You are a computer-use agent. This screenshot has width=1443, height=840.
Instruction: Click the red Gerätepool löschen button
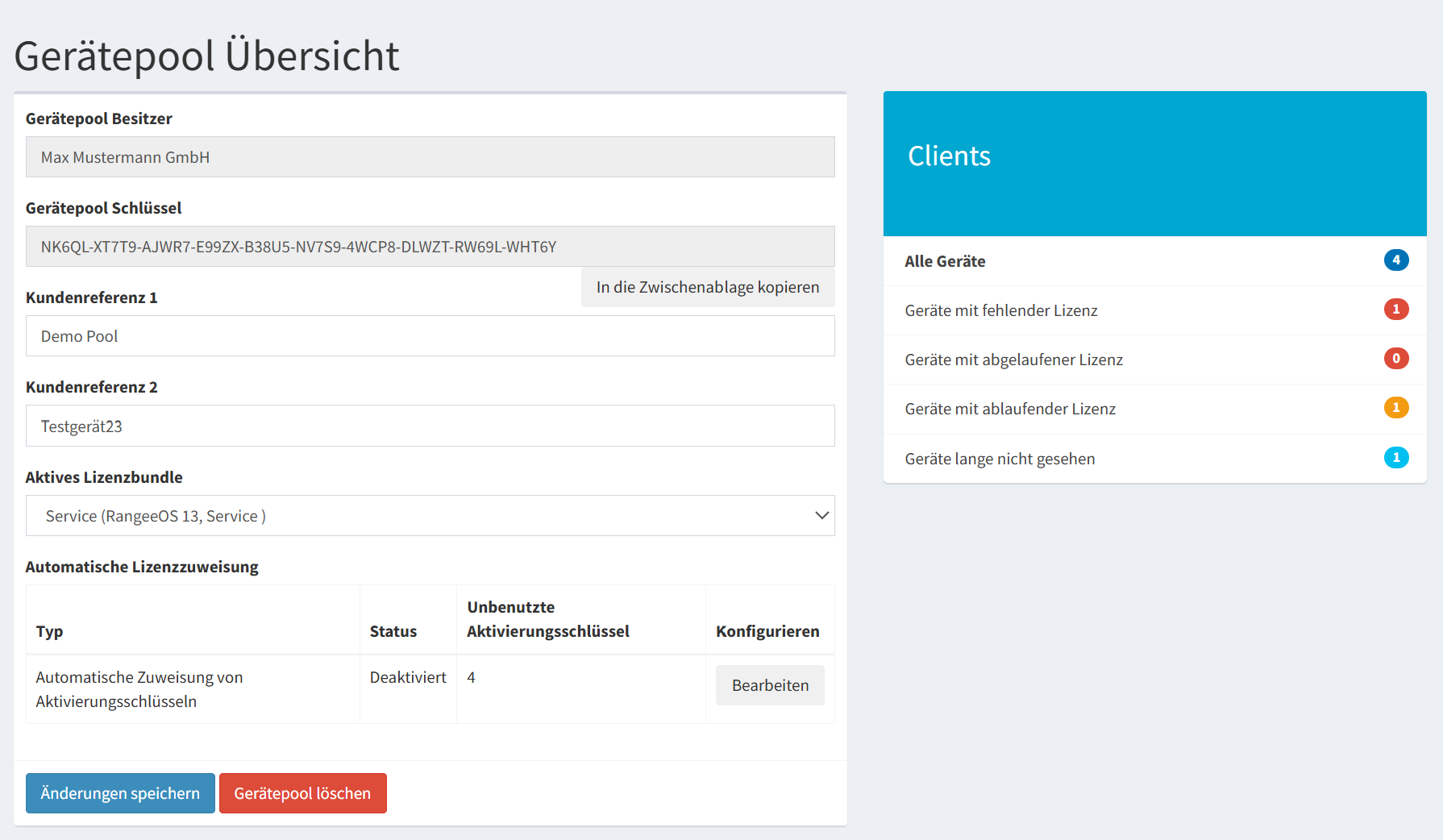pyautogui.click(x=302, y=793)
